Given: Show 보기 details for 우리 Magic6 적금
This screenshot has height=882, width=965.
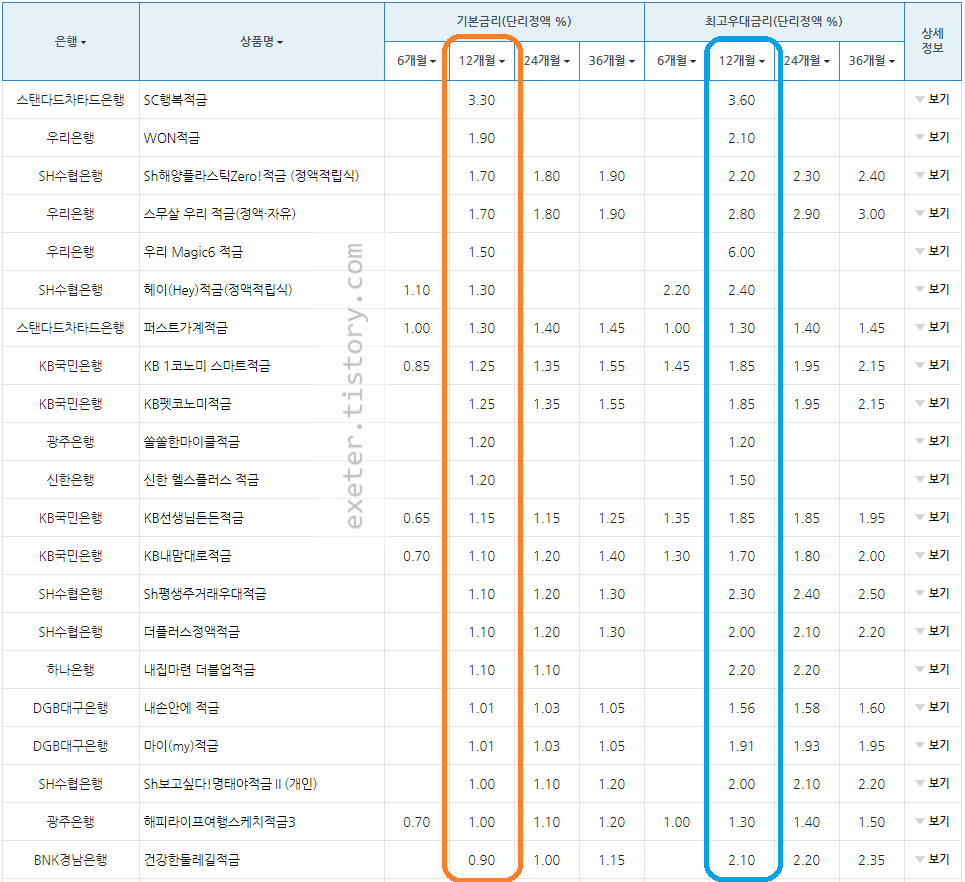Looking at the screenshot, I should [932, 251].
